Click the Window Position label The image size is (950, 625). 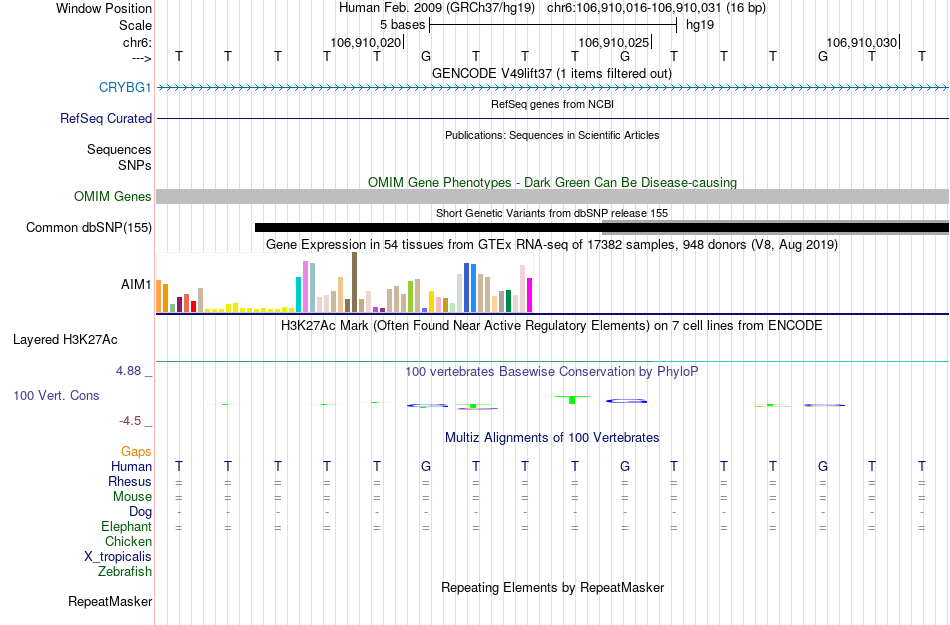(104, 8)
